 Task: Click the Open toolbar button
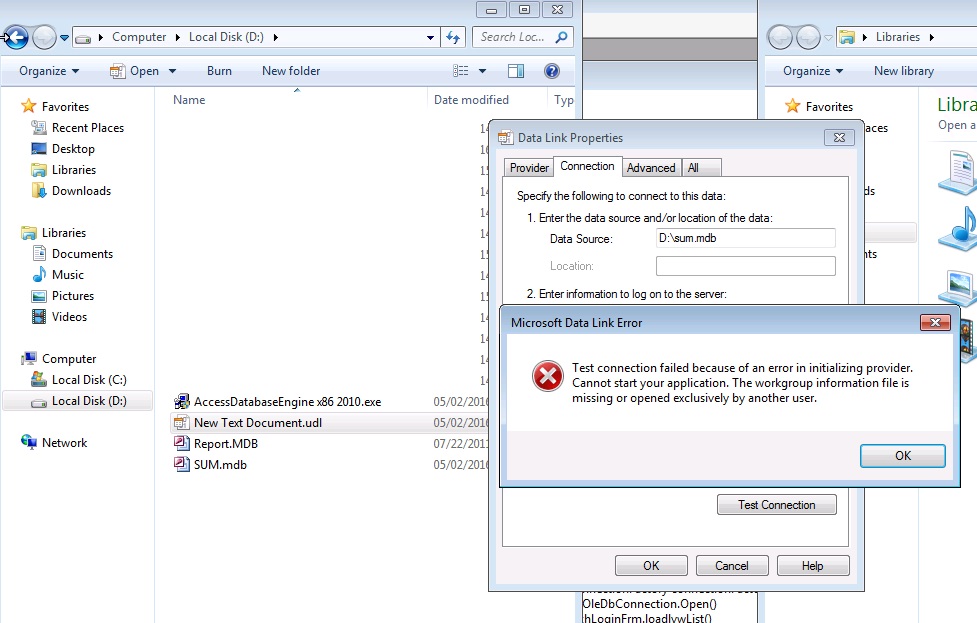[135, 71]
